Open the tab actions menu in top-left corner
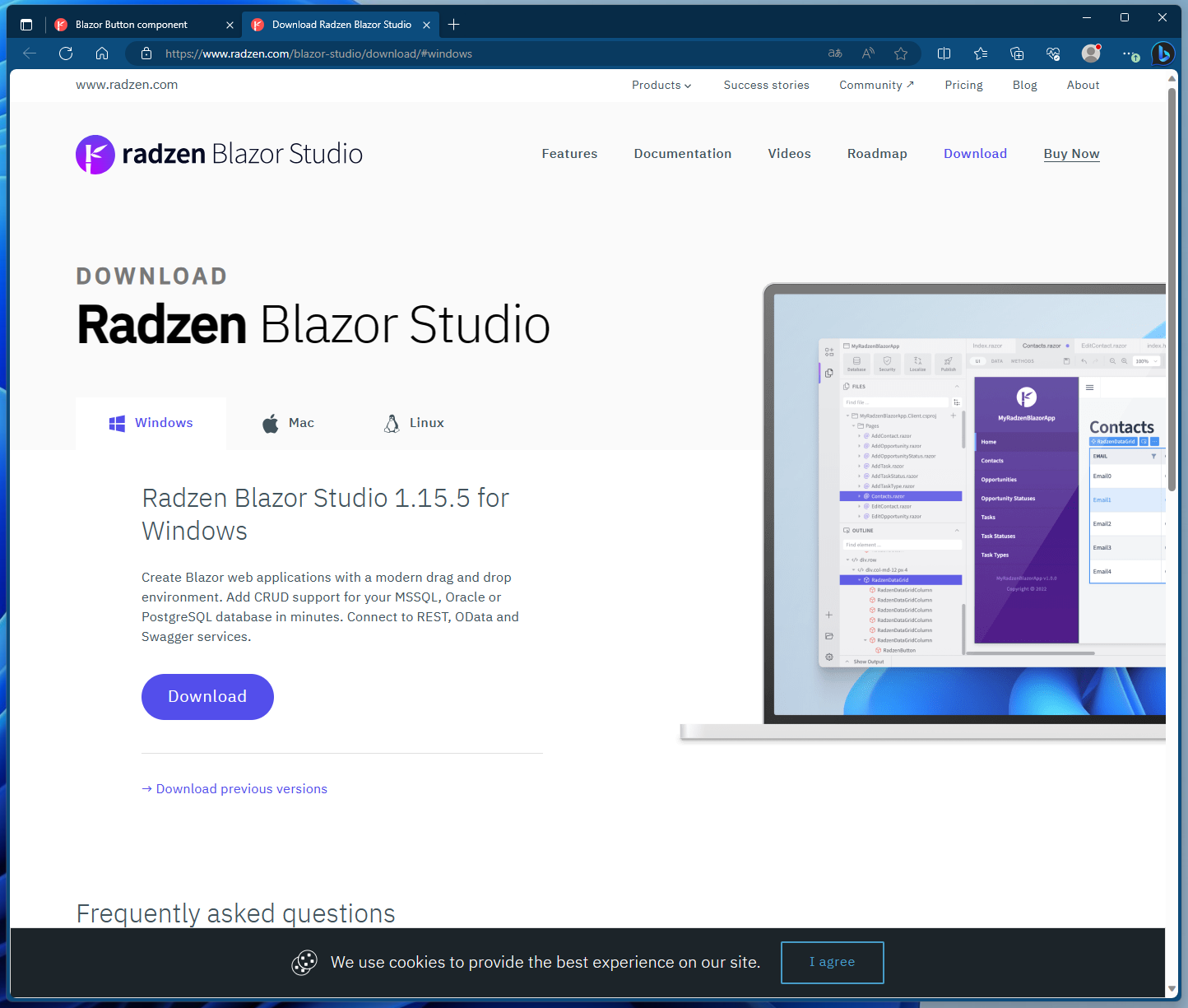This screenshot has height=1008, width=1188. (x=26, y=25)
